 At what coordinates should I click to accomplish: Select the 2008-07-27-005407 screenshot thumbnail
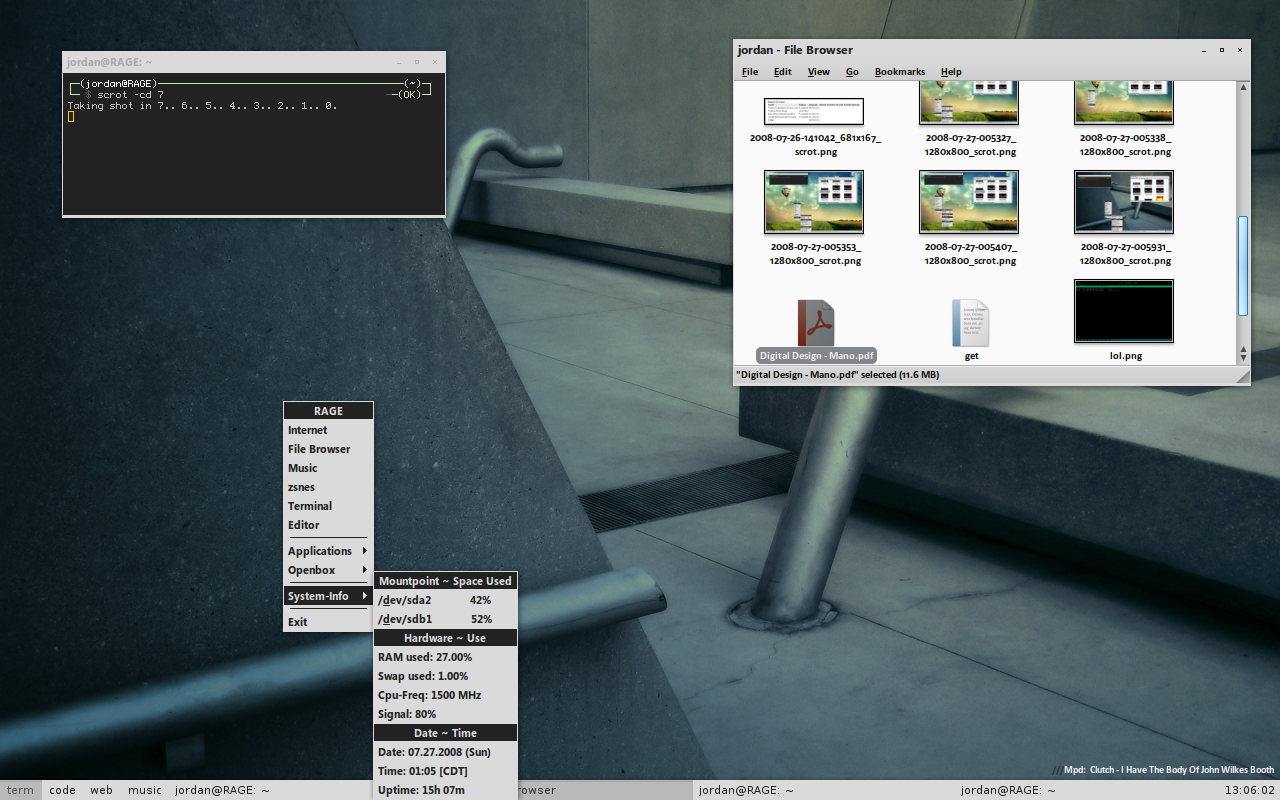pyautogui.click(x=969, y=202)
